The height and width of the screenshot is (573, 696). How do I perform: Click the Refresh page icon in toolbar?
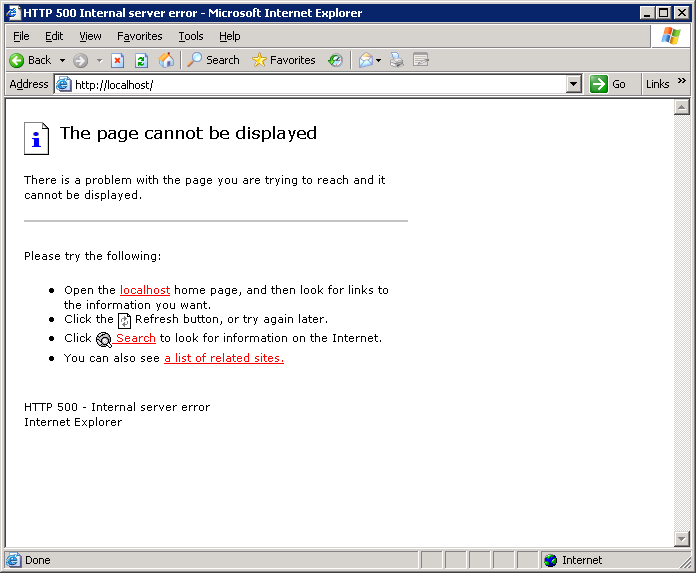tap(141, 60)
